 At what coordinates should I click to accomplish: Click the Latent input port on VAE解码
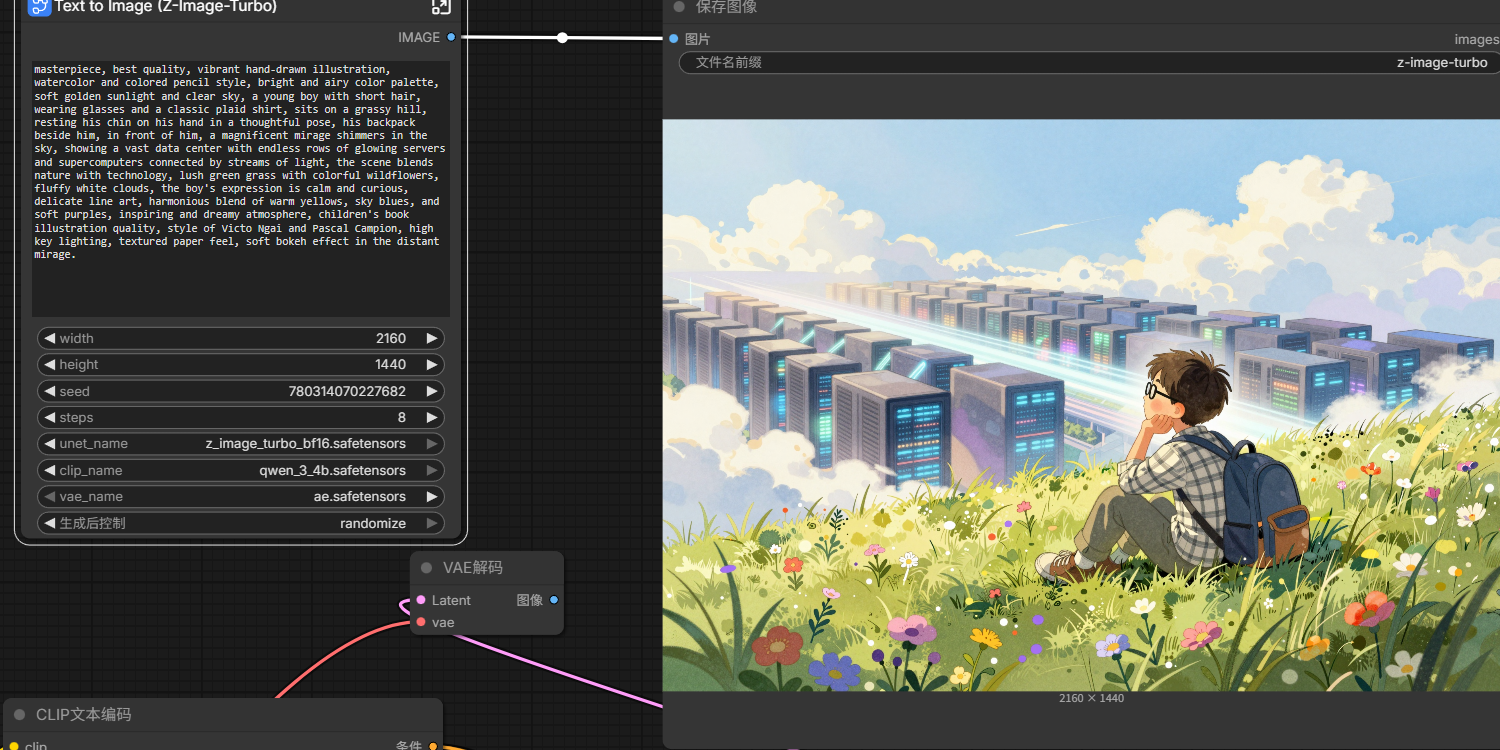point(420,600)
